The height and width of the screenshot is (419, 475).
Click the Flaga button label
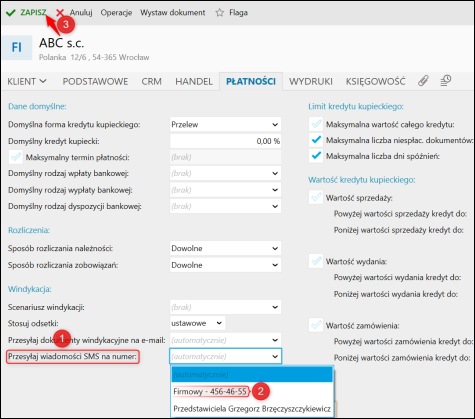pos(238,13)
